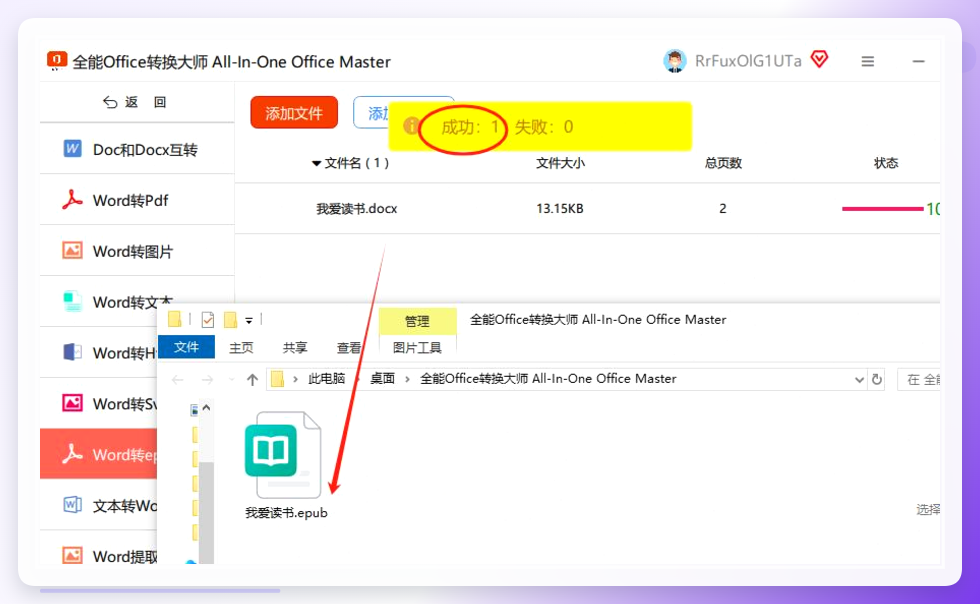Click the 添加文件 button
This screenshot has height=604, width=980.
[x=294, y=113]
